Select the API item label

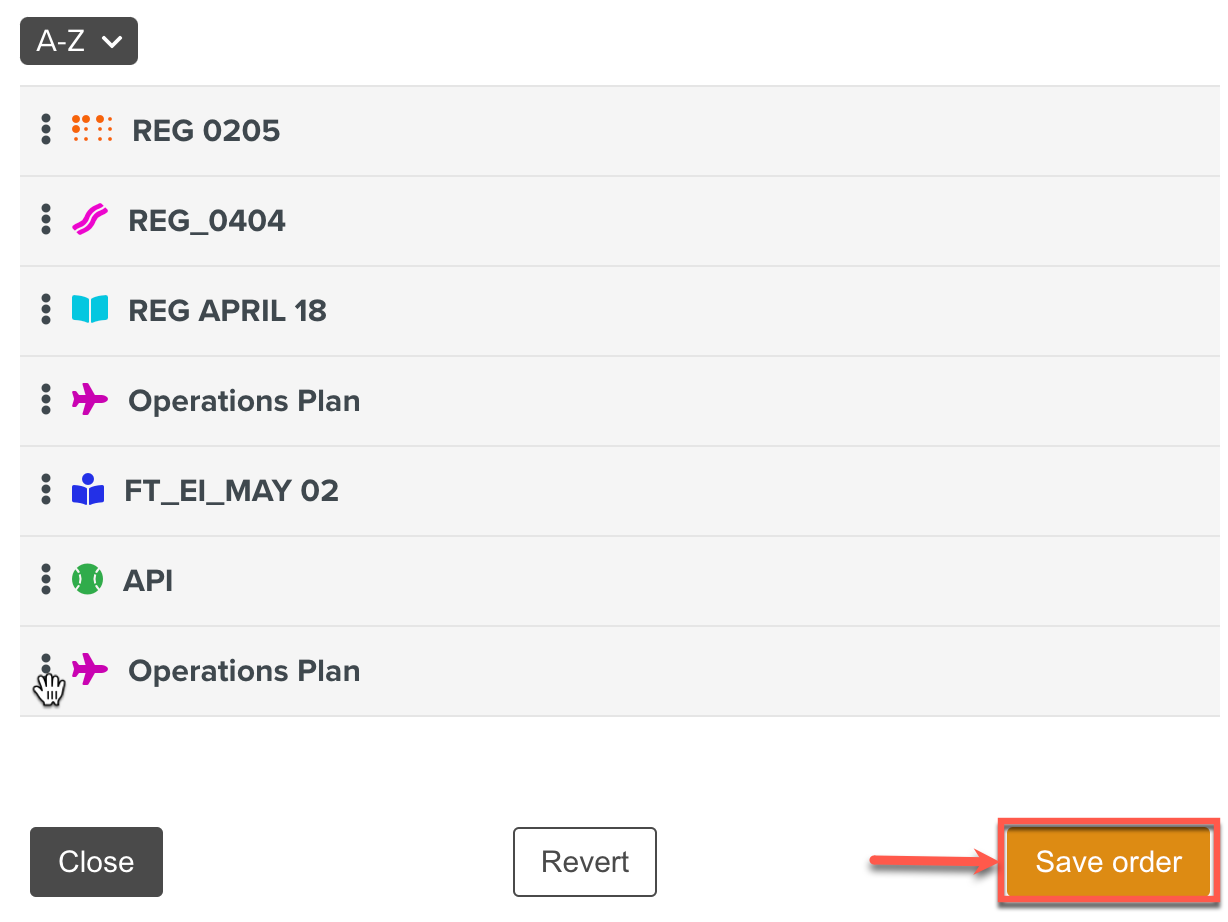tap(148, 581)
